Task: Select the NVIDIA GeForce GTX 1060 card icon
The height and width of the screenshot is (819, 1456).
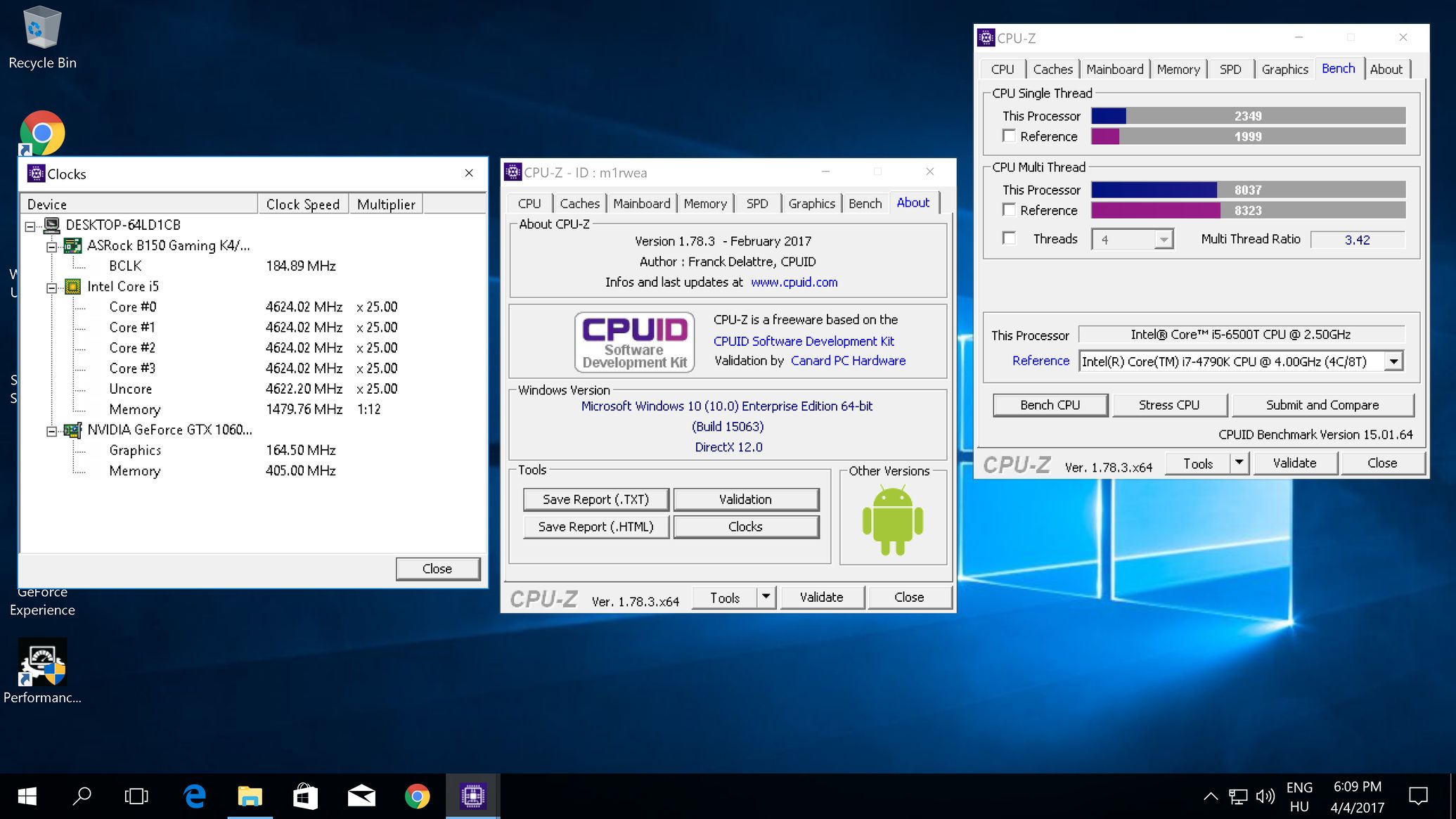Action: pyautogui.click(x=72, y=430)
